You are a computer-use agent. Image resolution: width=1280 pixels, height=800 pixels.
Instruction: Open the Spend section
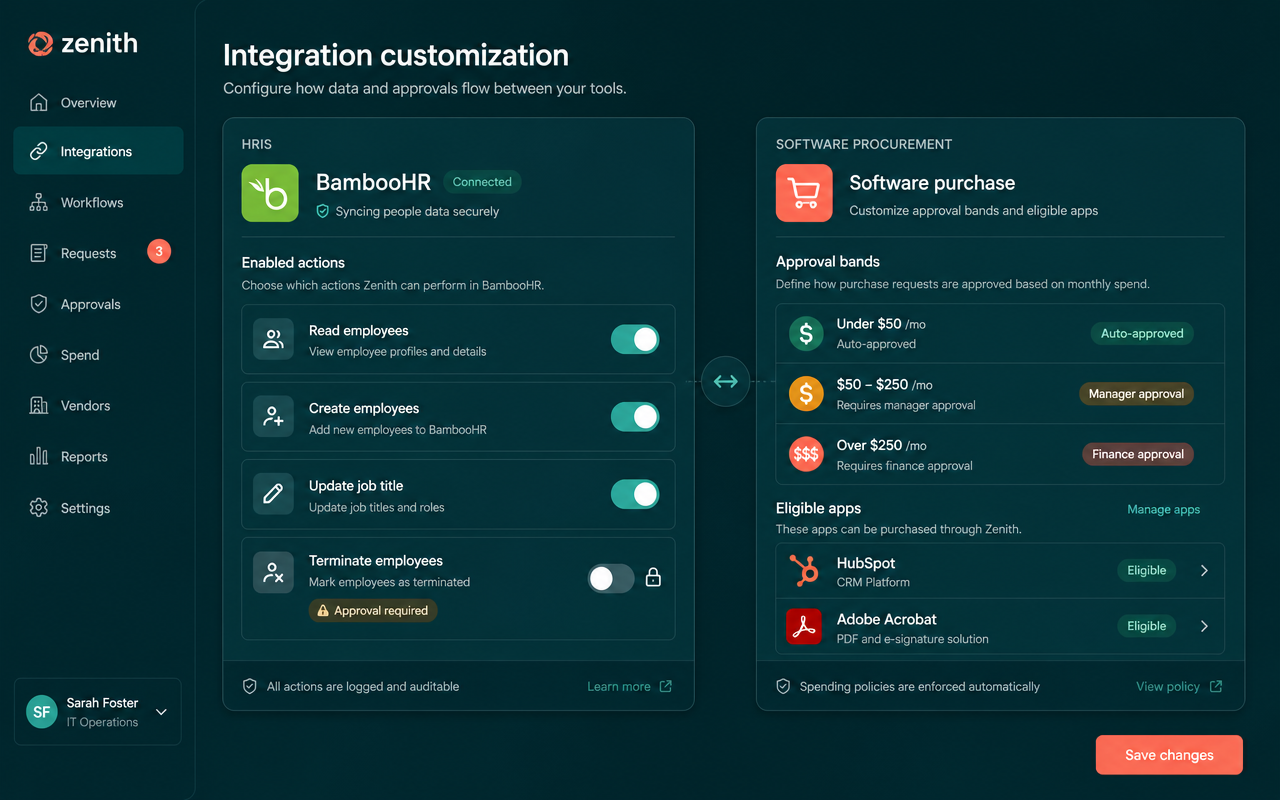98,355
